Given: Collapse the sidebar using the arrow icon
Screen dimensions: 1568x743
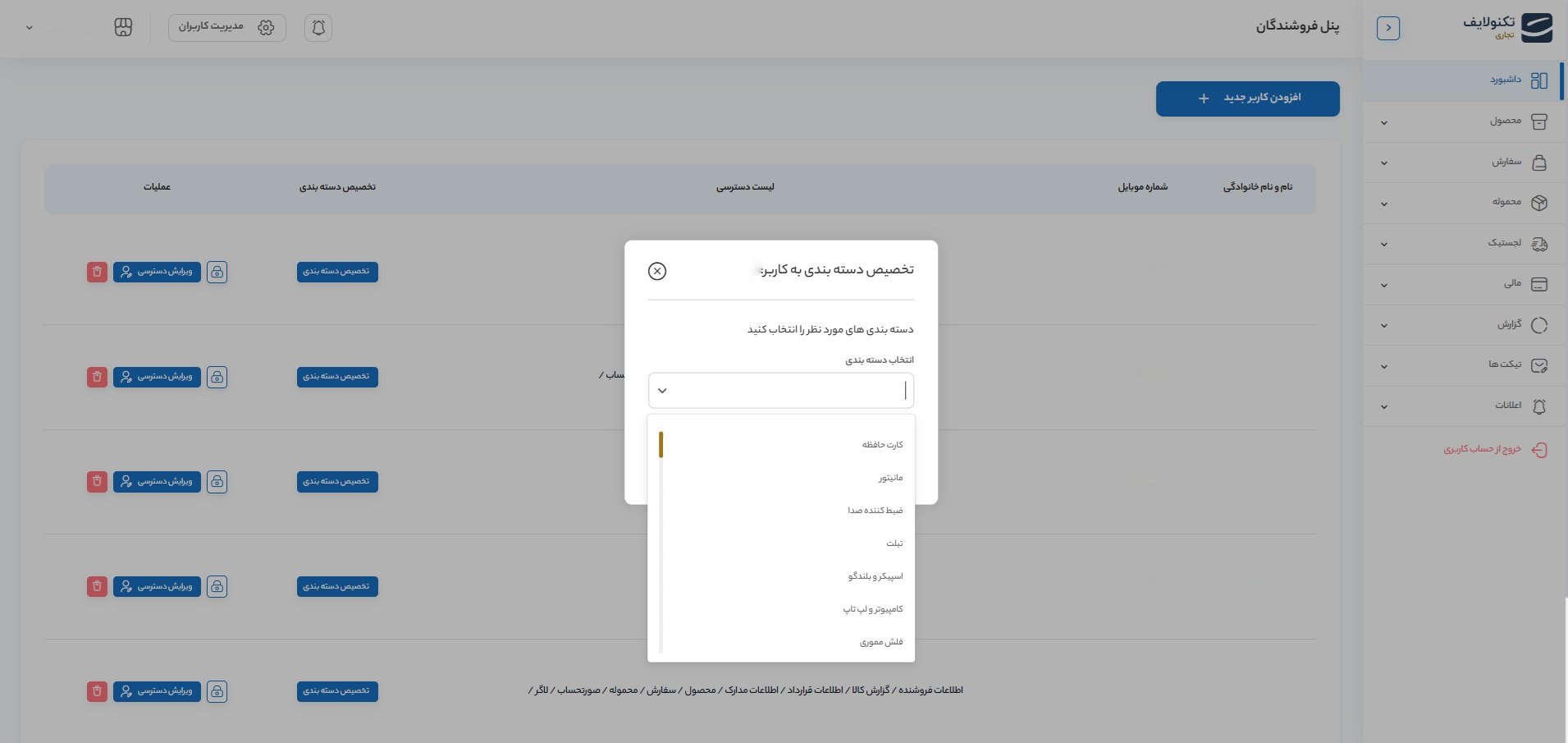Looking at the screenshot, I should pos(1388,28).
